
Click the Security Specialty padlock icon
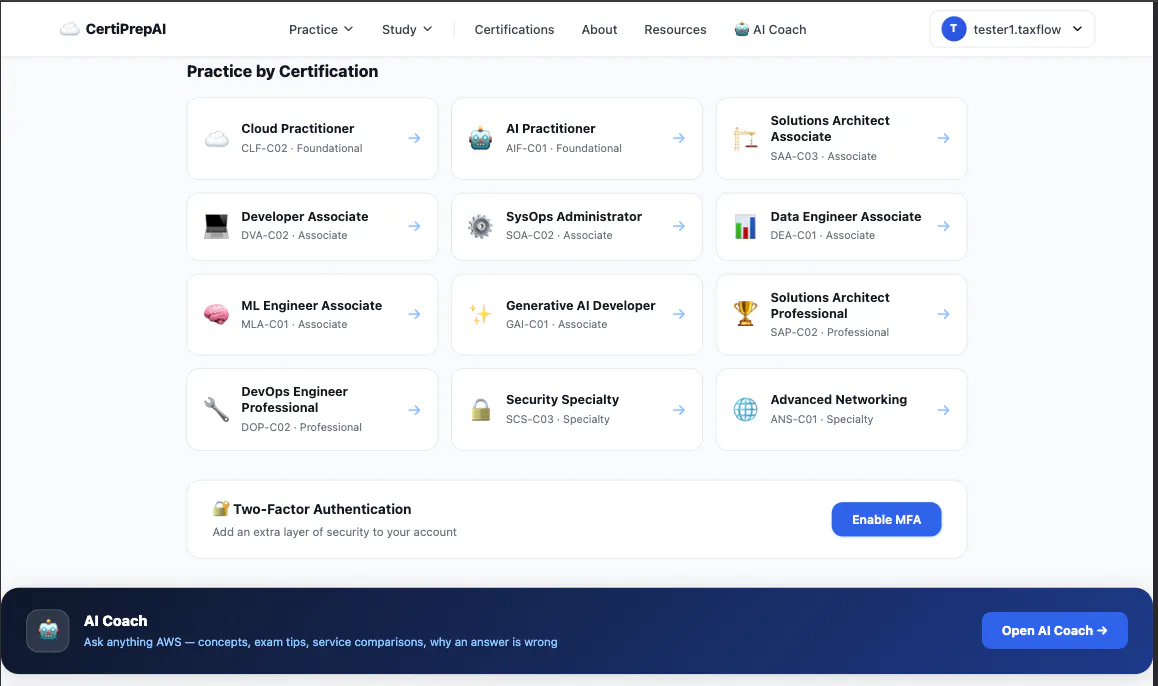point(481,409)
